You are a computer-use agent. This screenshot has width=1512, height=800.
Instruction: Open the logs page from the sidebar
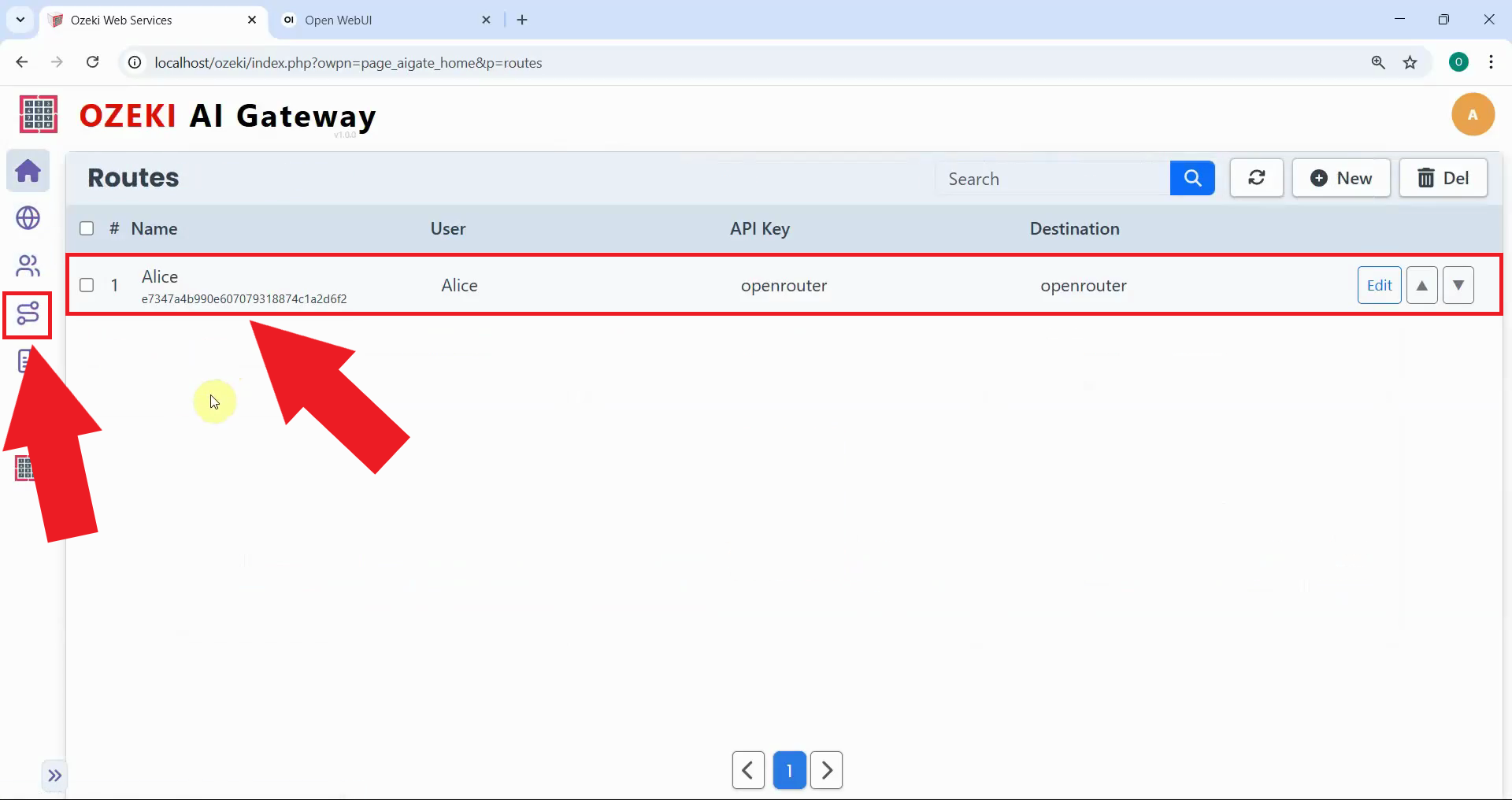pyautogui.click(x=24, y=361)
